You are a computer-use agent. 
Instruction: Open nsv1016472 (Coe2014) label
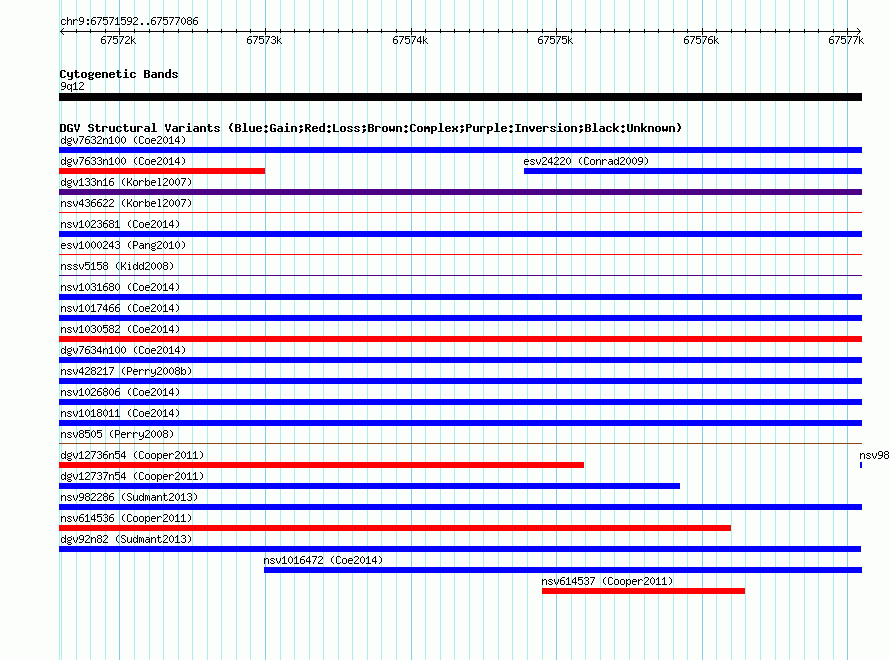coord(323,560)
